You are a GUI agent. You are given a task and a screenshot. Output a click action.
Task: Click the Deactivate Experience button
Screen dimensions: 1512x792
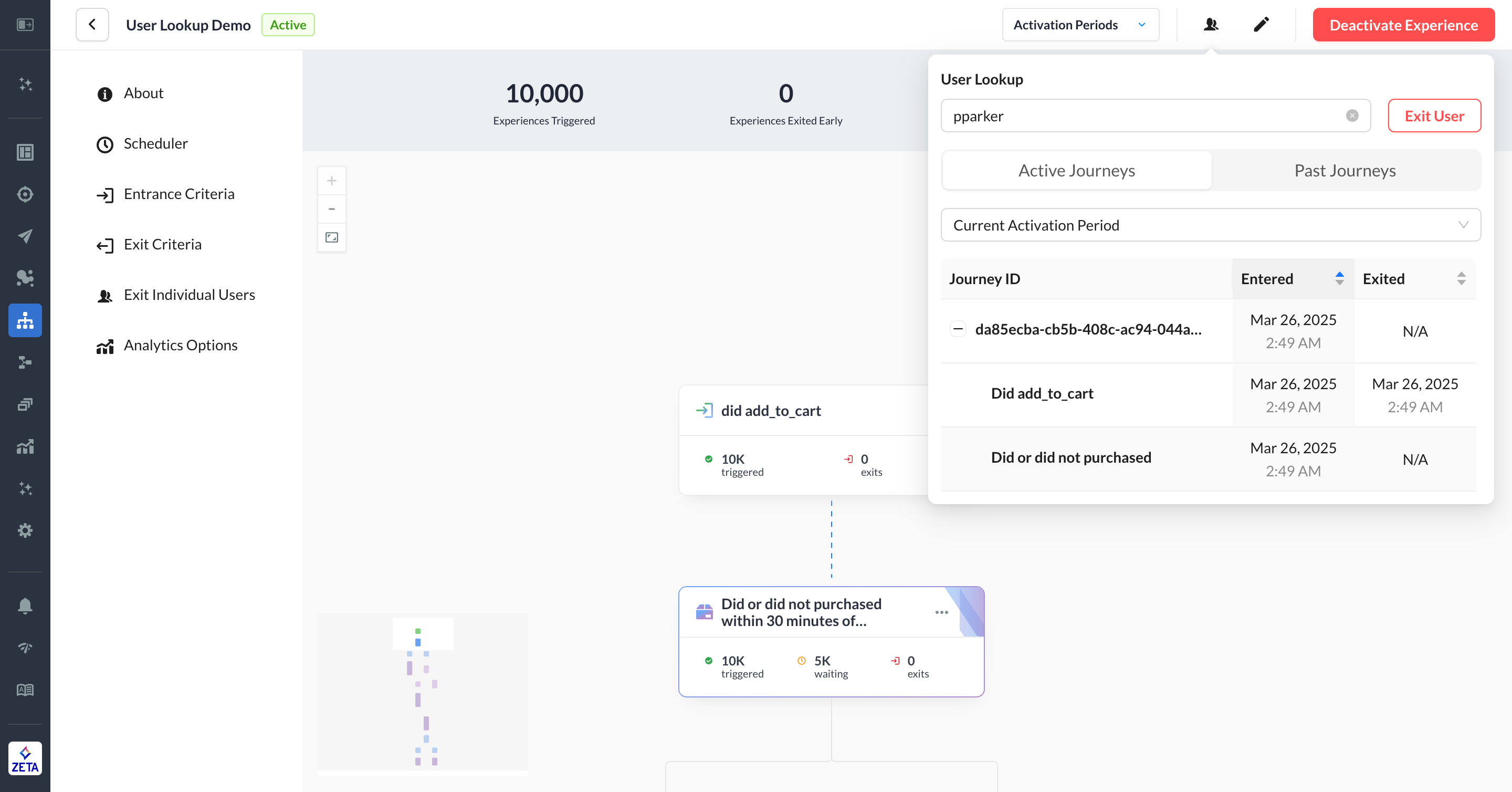1403,25
